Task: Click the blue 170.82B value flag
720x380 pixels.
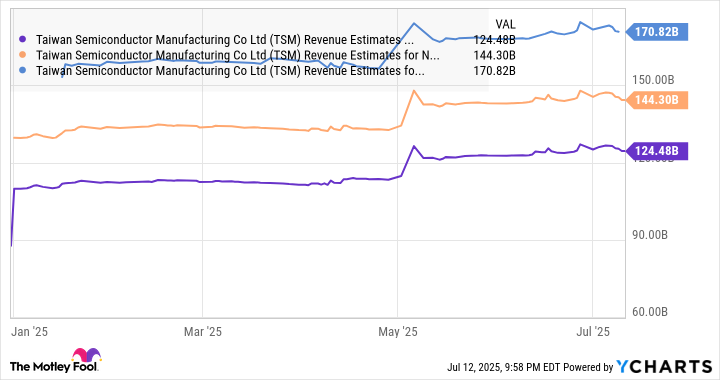Action: click(x=657, y=32)
